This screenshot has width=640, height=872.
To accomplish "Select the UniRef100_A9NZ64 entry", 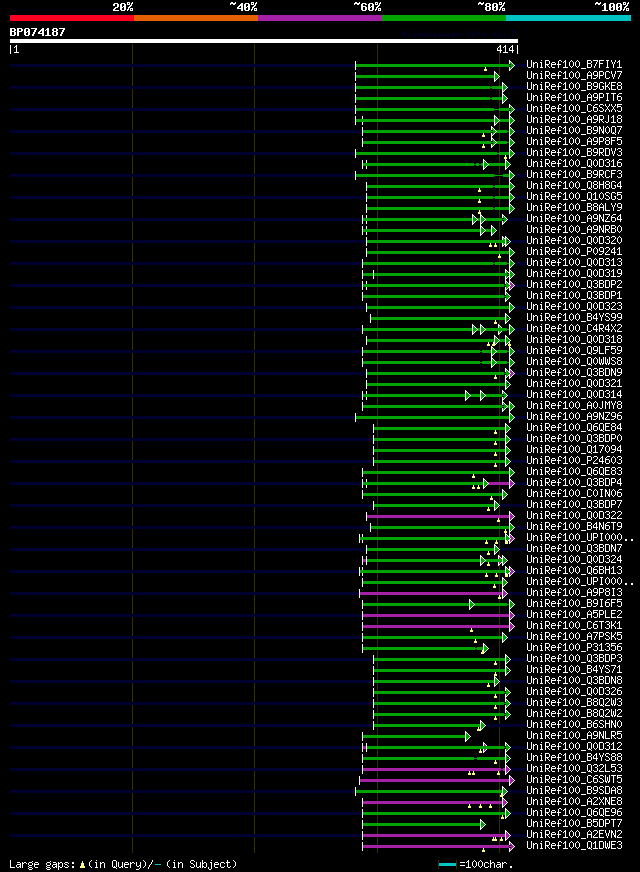I will click(x=574, y=219).
